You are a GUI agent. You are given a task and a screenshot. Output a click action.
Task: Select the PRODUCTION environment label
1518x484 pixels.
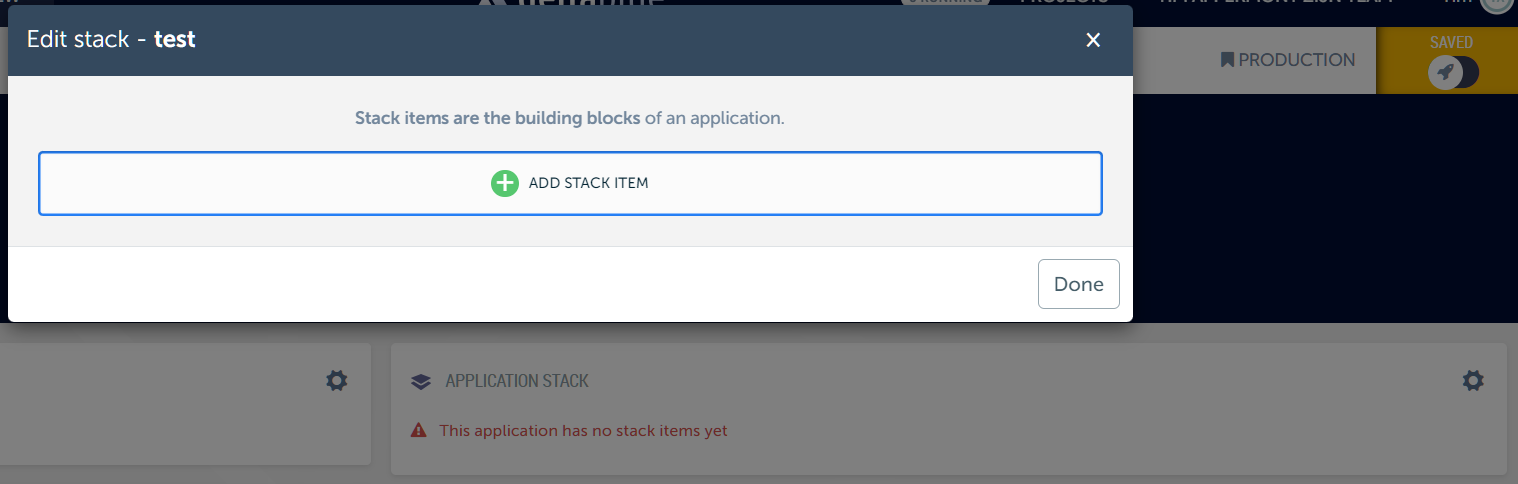(x=1296, y=60)
